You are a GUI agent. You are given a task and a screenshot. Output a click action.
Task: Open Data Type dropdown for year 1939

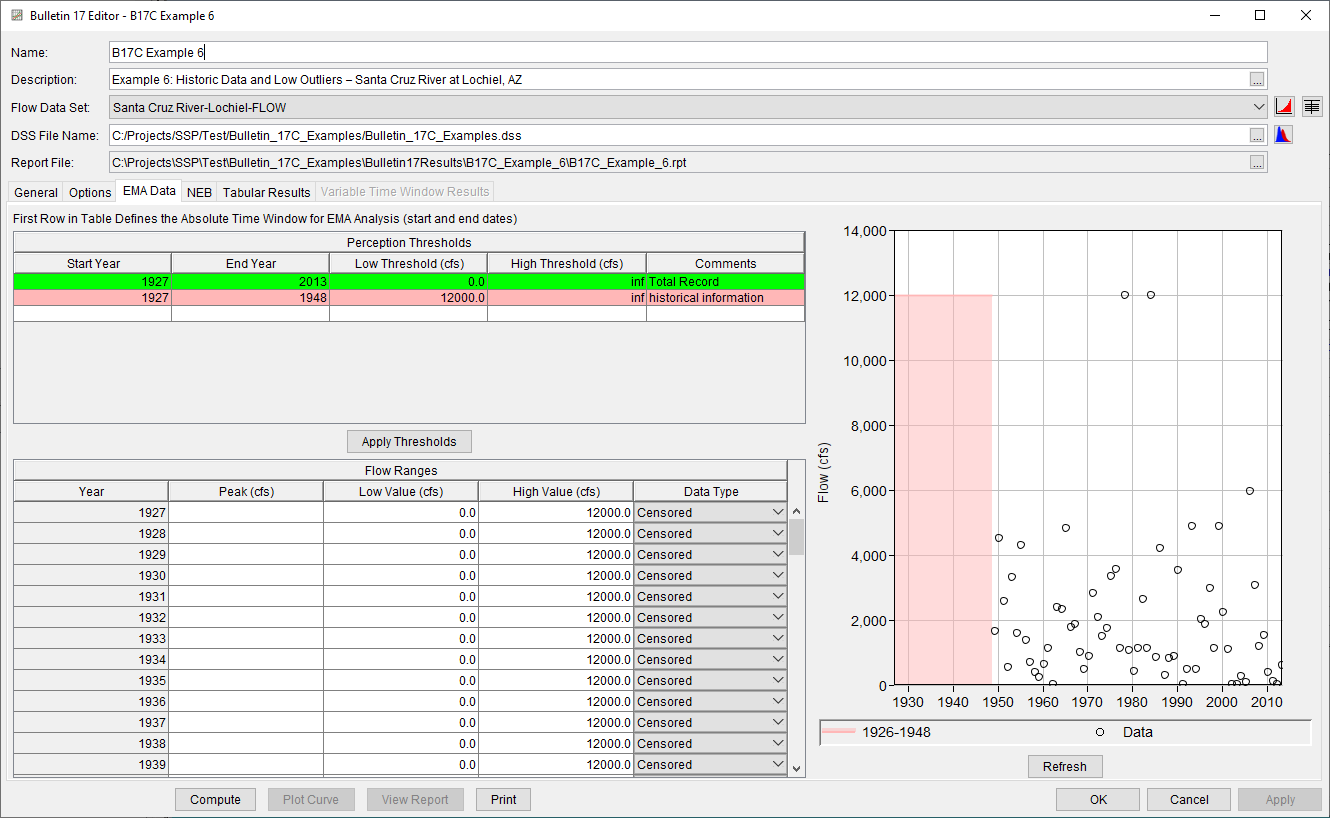[x=778, y=764]
